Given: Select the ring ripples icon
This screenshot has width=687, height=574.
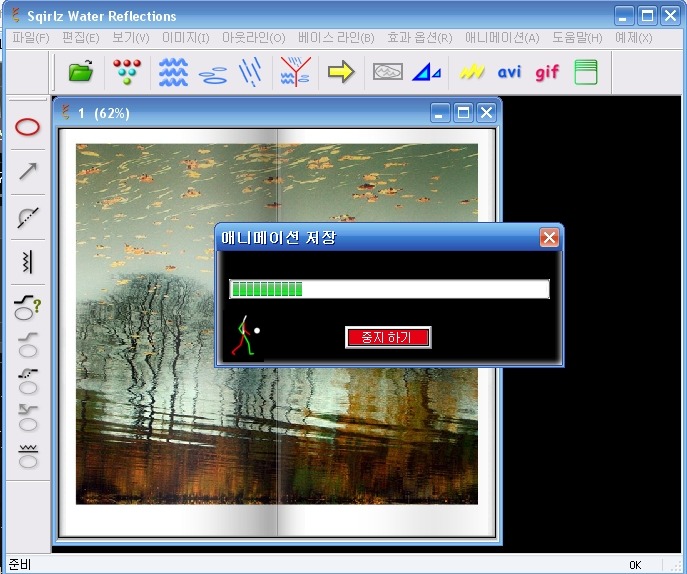Looking at the screenshot, I should click(213, 72).
